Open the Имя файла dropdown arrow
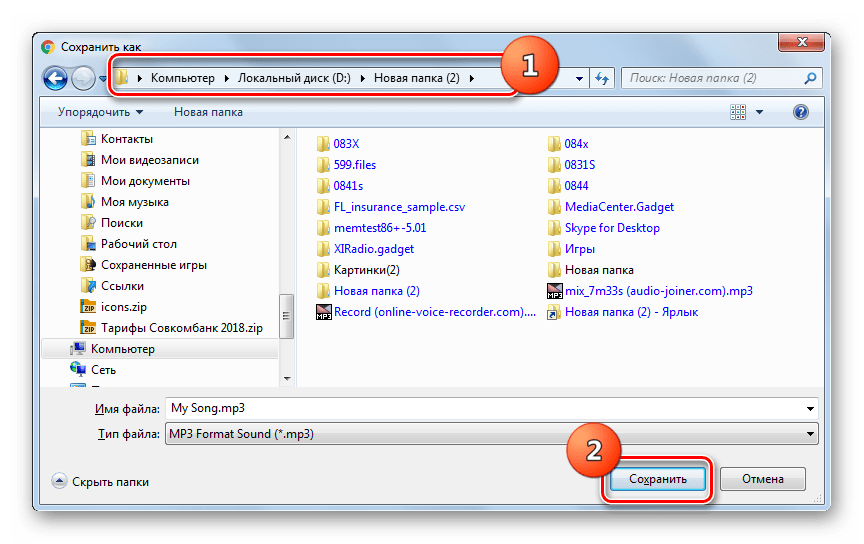The width and height of the screenshot is (864, 544). (x=811, y=408)
